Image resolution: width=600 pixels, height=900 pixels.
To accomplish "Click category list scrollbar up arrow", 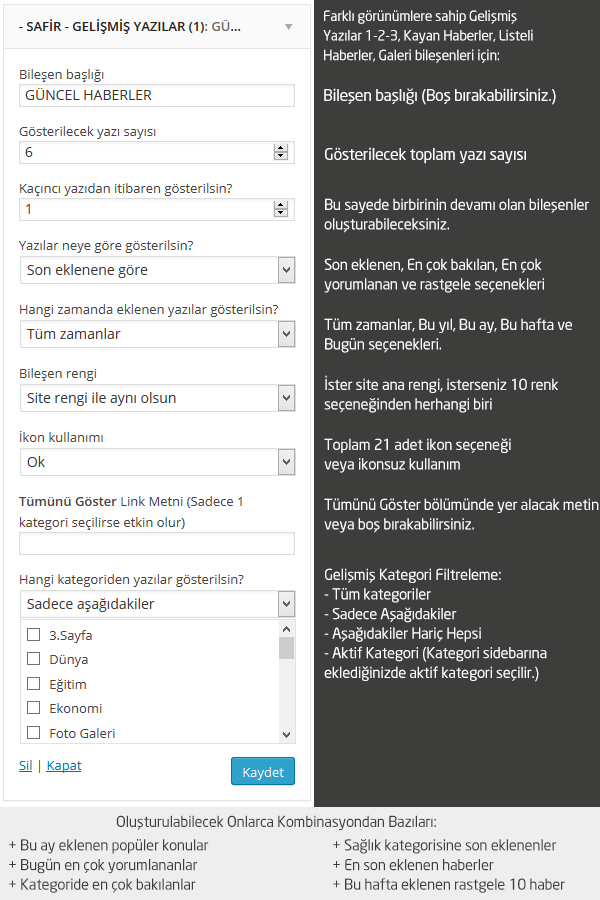I will coord(287,629).
